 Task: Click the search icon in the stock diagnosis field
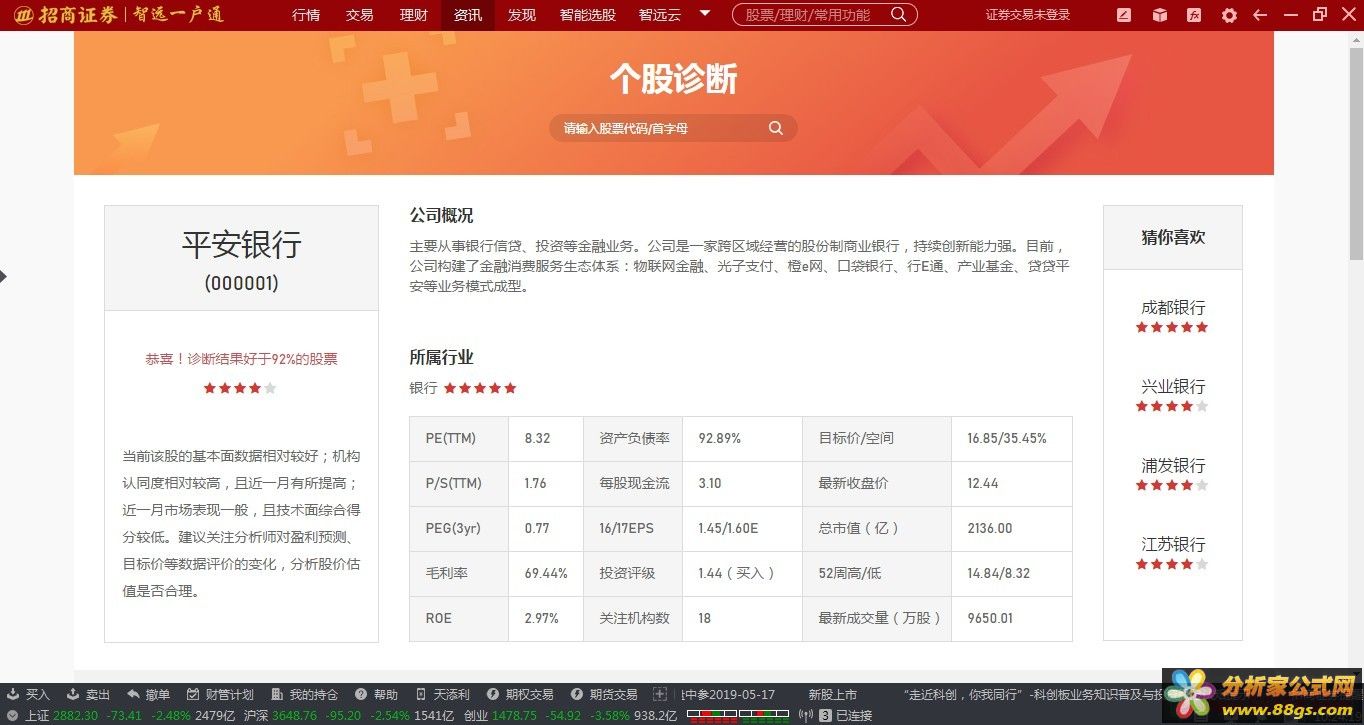[x=776, y=128]
